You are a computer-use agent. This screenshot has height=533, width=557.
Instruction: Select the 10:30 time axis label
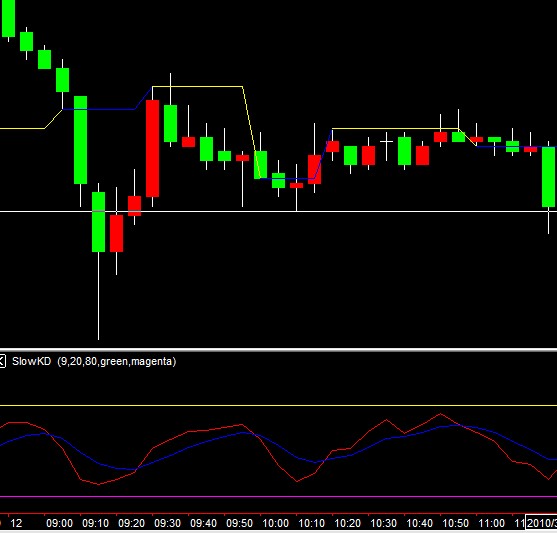tap(384, 523)
